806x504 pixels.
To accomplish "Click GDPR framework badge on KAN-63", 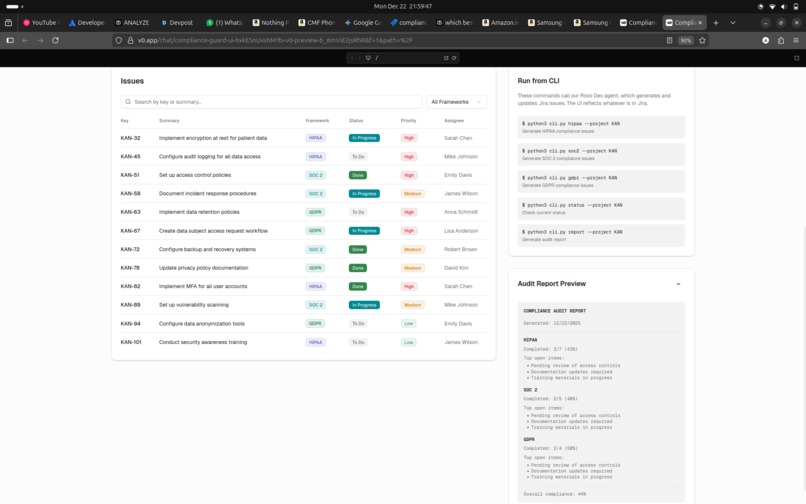I will point(315,212).
